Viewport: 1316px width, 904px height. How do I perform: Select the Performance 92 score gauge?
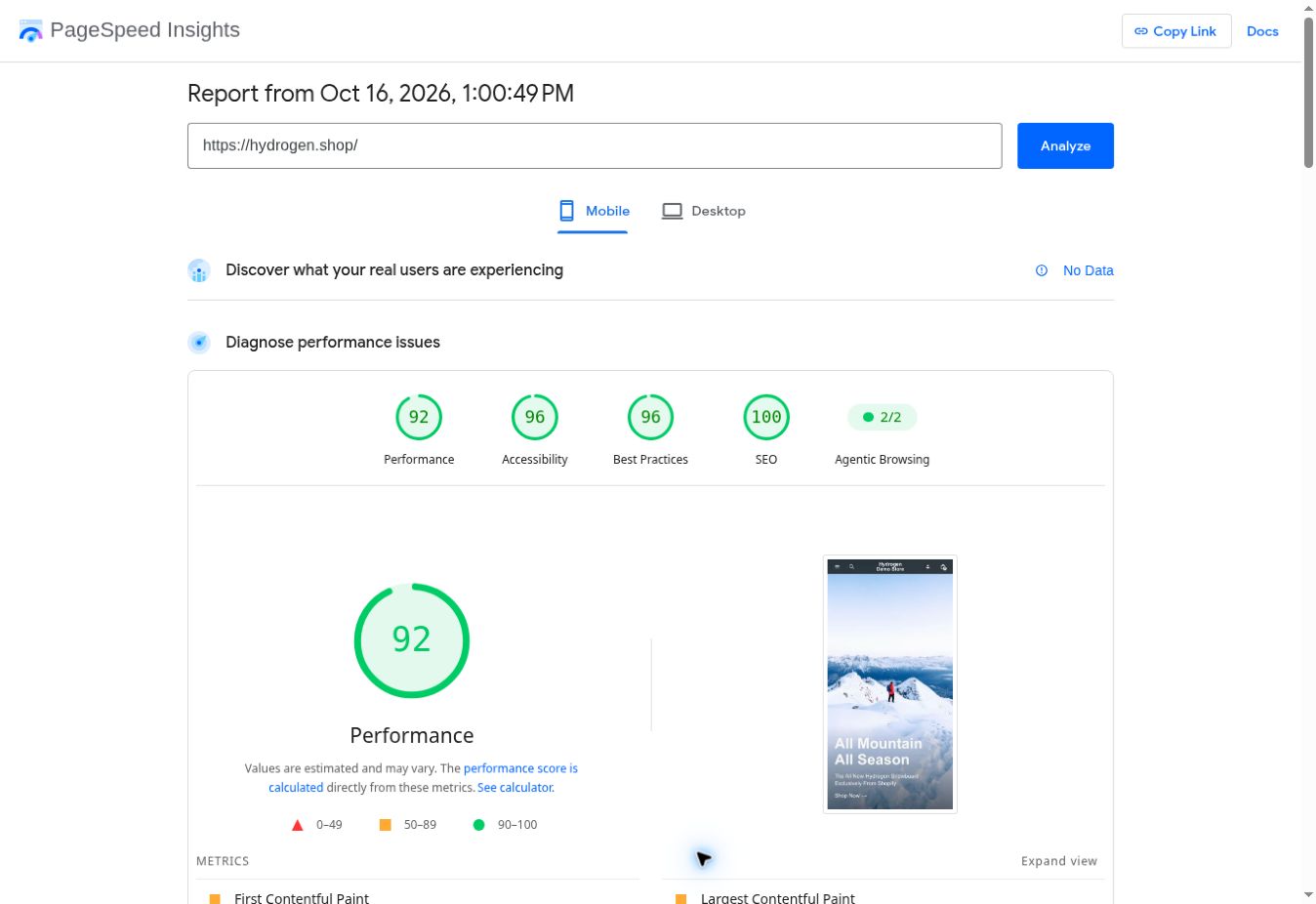pyautogui.click(x=419, y=417)
